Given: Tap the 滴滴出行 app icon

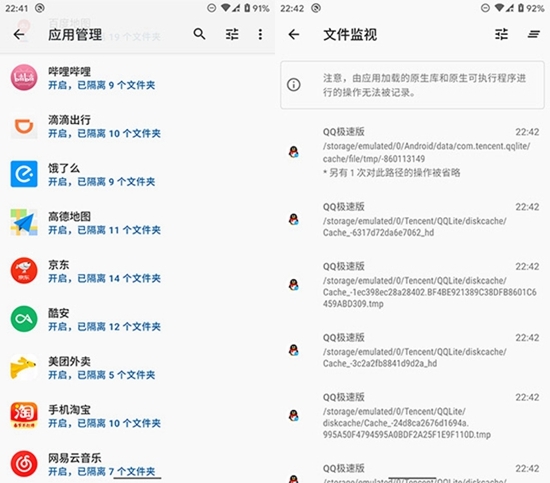Looking at the screenshot, I should click(24, 126).
